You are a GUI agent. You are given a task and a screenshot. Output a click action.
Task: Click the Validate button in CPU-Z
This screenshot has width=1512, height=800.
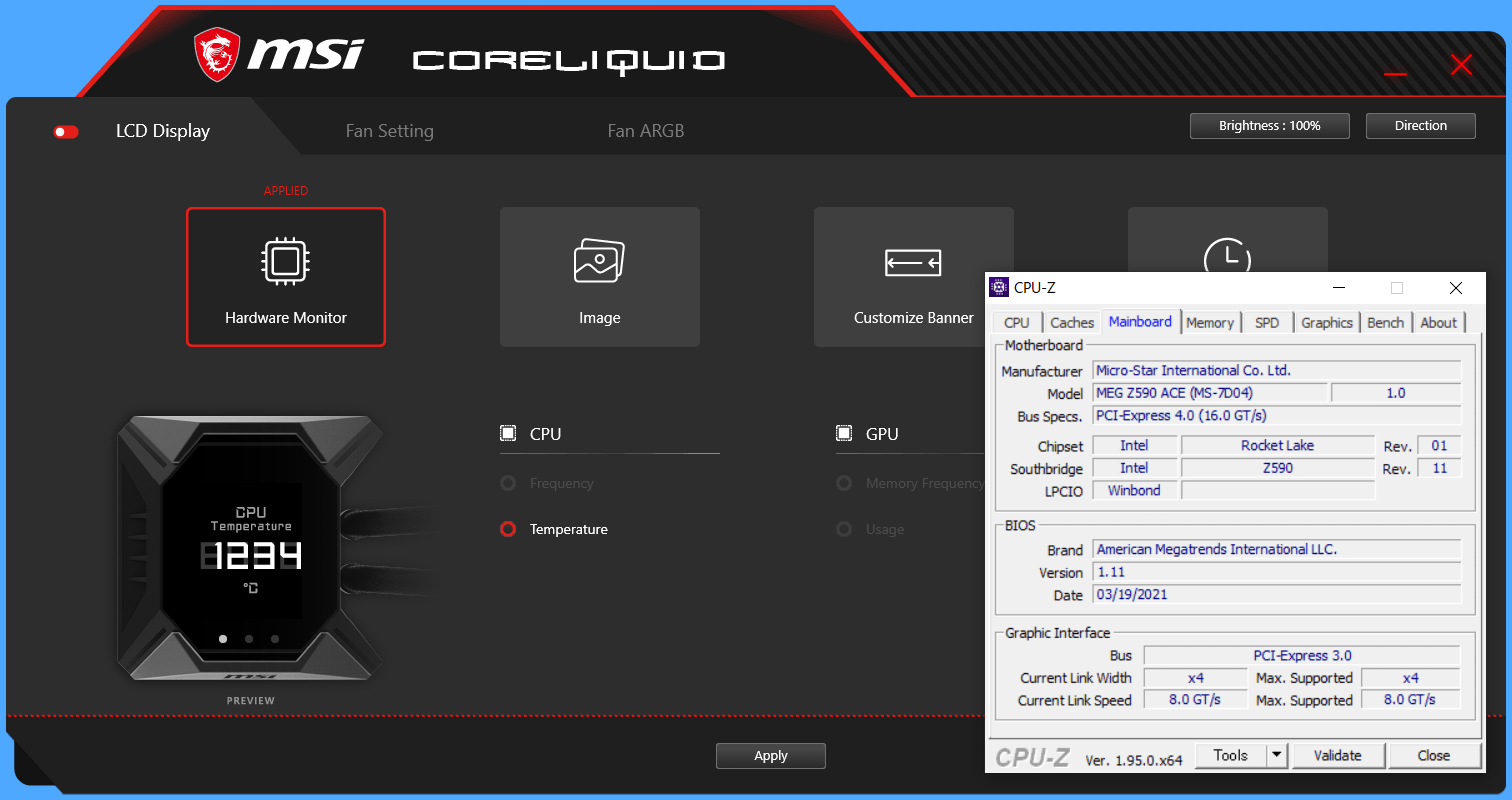(x=1338, y=756)
